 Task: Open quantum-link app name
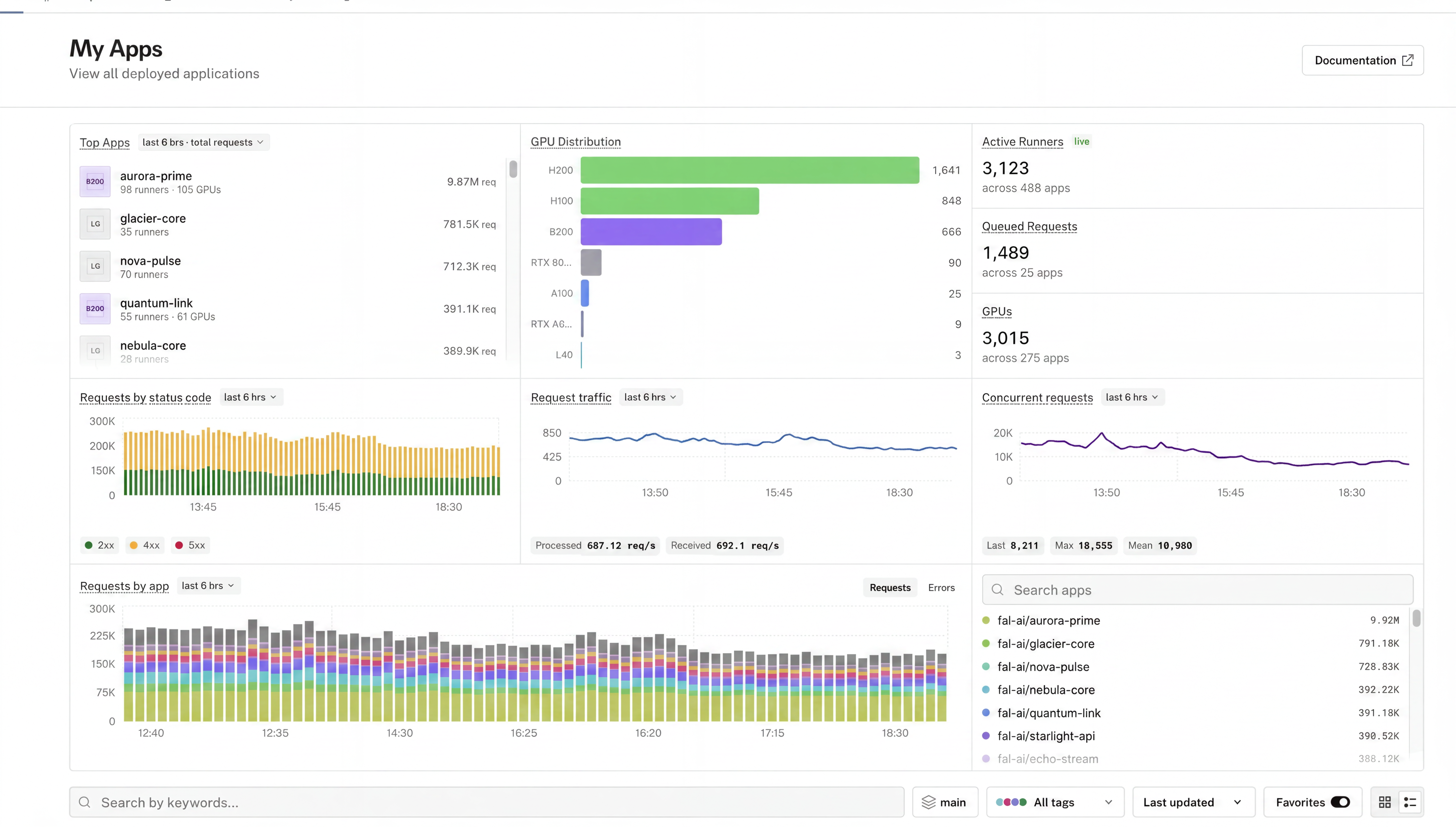point(156,303)
